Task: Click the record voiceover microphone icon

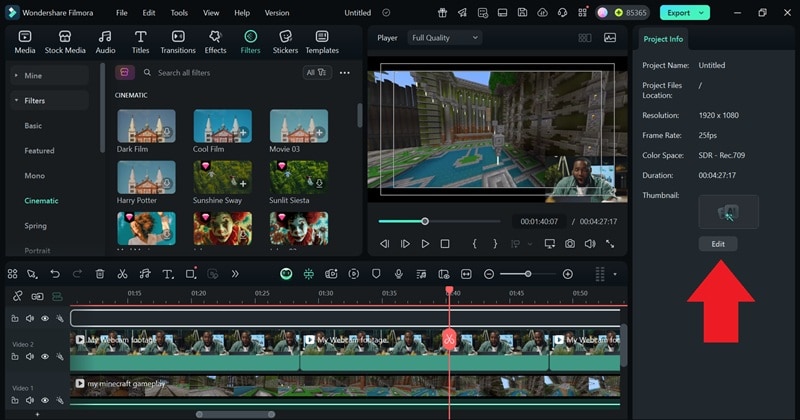Action: click(398, 274)
